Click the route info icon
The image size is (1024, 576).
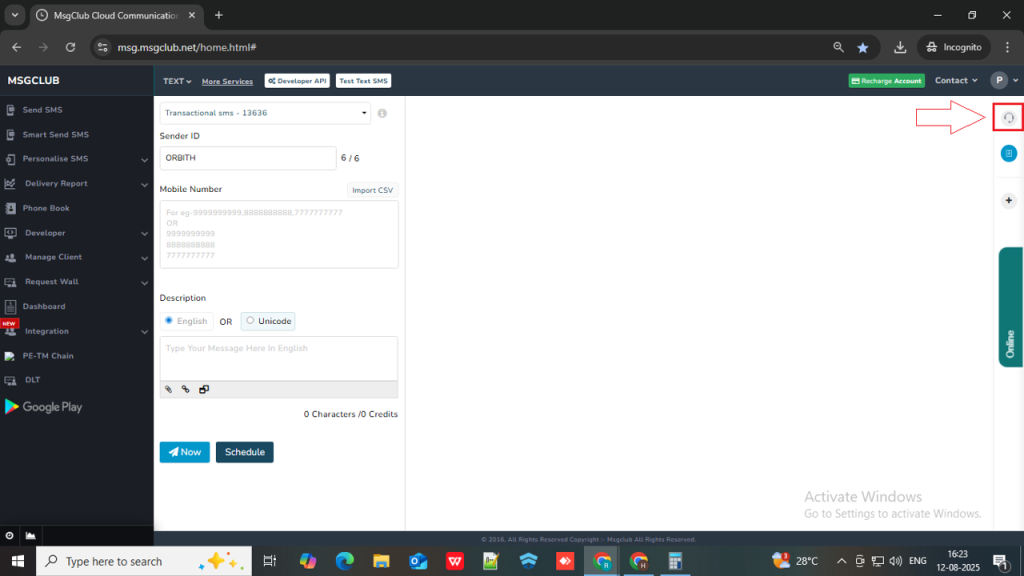click(x=383, y=114)
